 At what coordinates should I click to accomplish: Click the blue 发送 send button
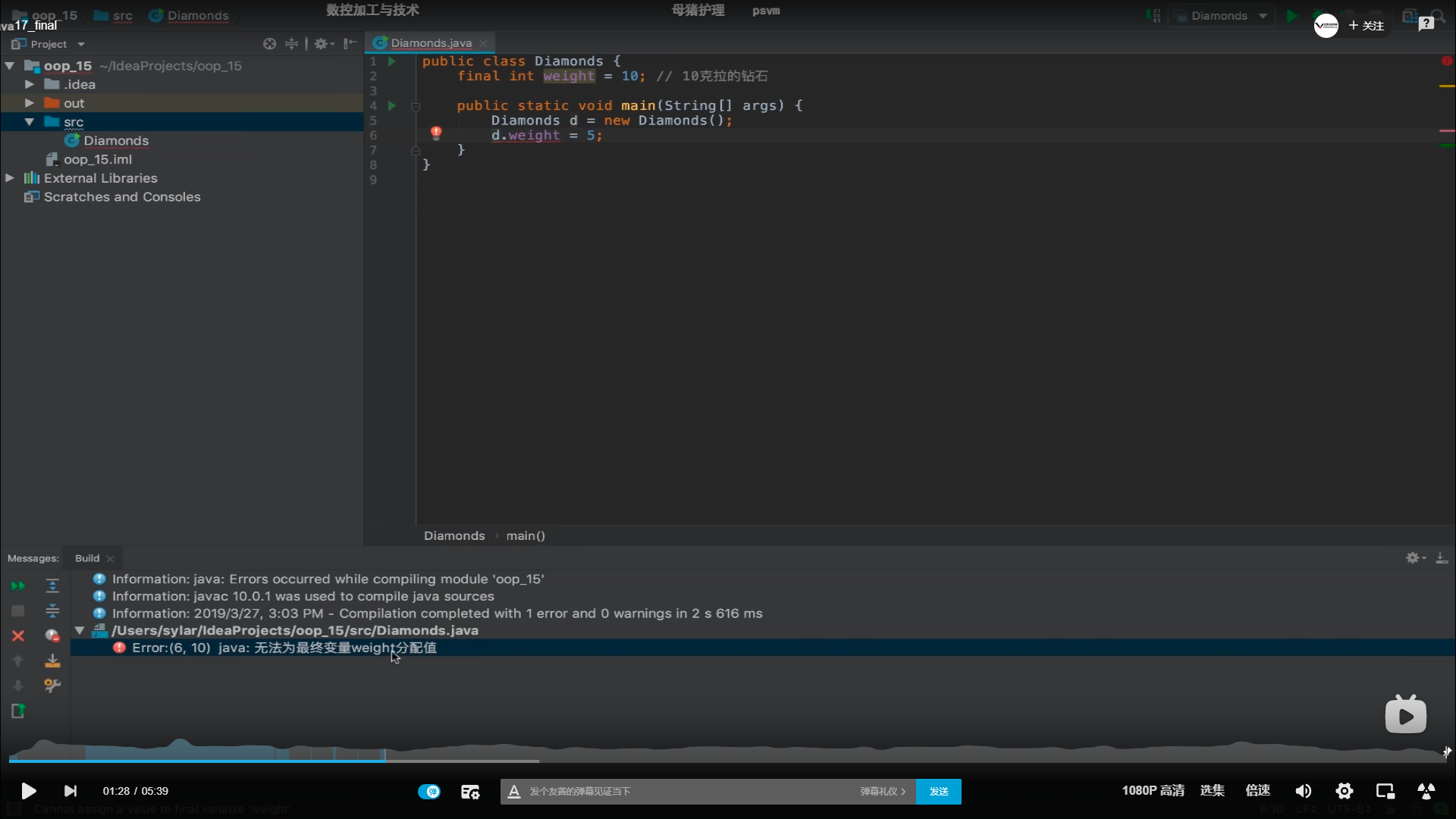(x=939, y=792)
